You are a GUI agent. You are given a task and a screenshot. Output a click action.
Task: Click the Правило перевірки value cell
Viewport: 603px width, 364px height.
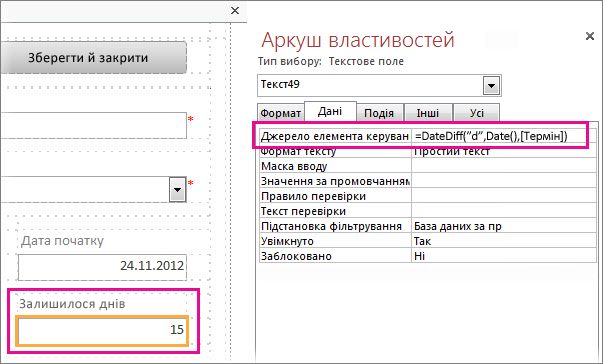point(504,196)
